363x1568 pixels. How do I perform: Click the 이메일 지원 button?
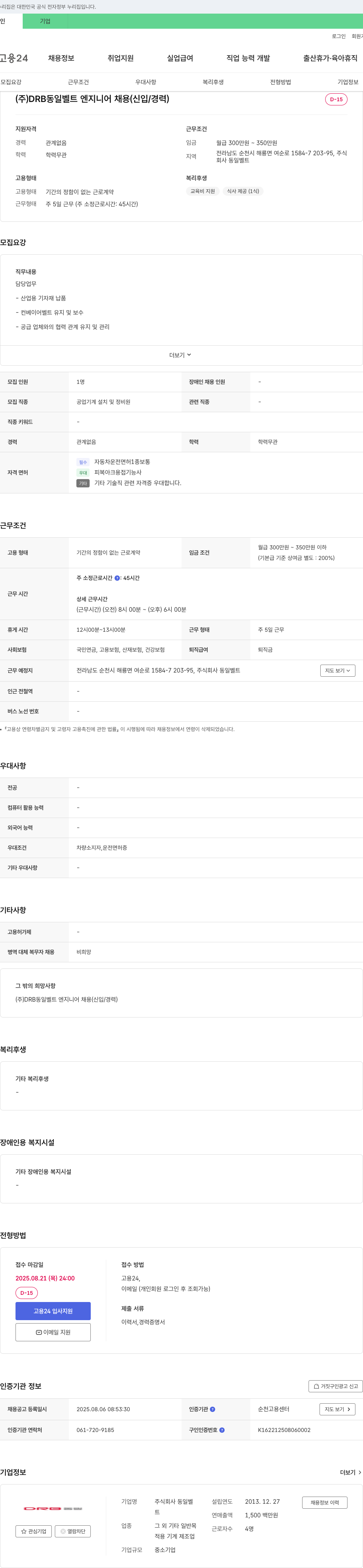[x=53, y=1332]
